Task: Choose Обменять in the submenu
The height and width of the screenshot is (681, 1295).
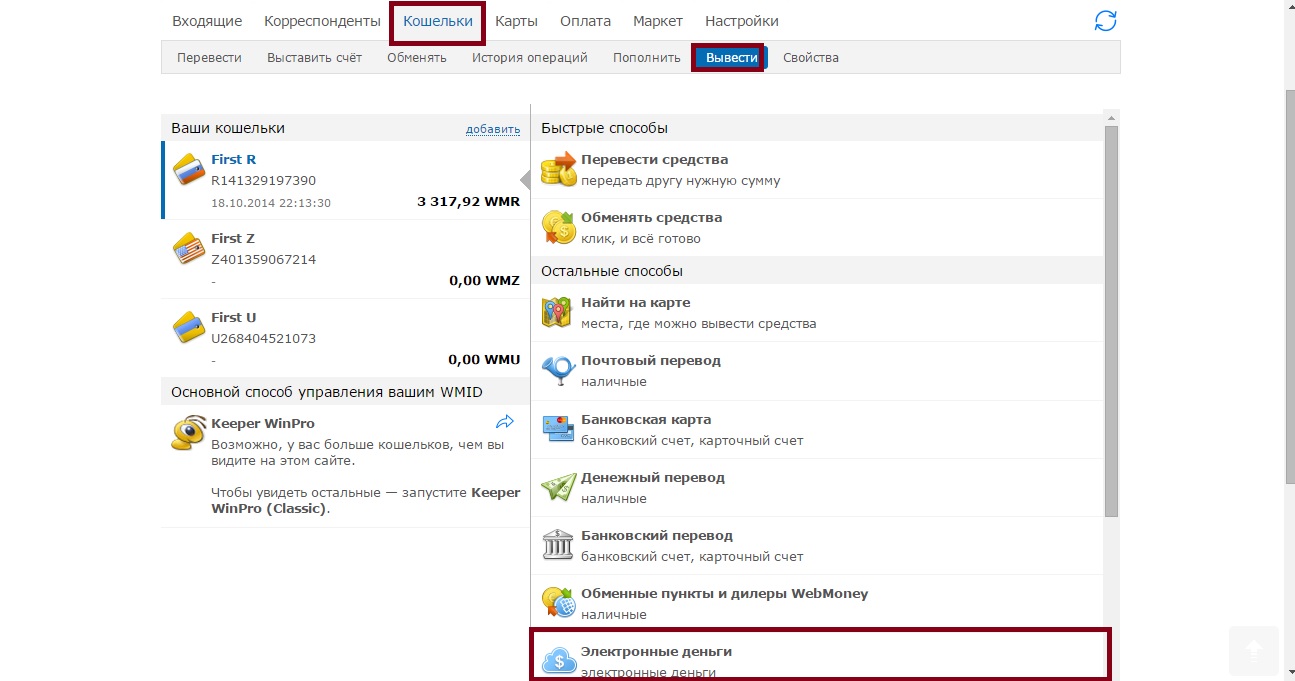Action: [417, 58]
